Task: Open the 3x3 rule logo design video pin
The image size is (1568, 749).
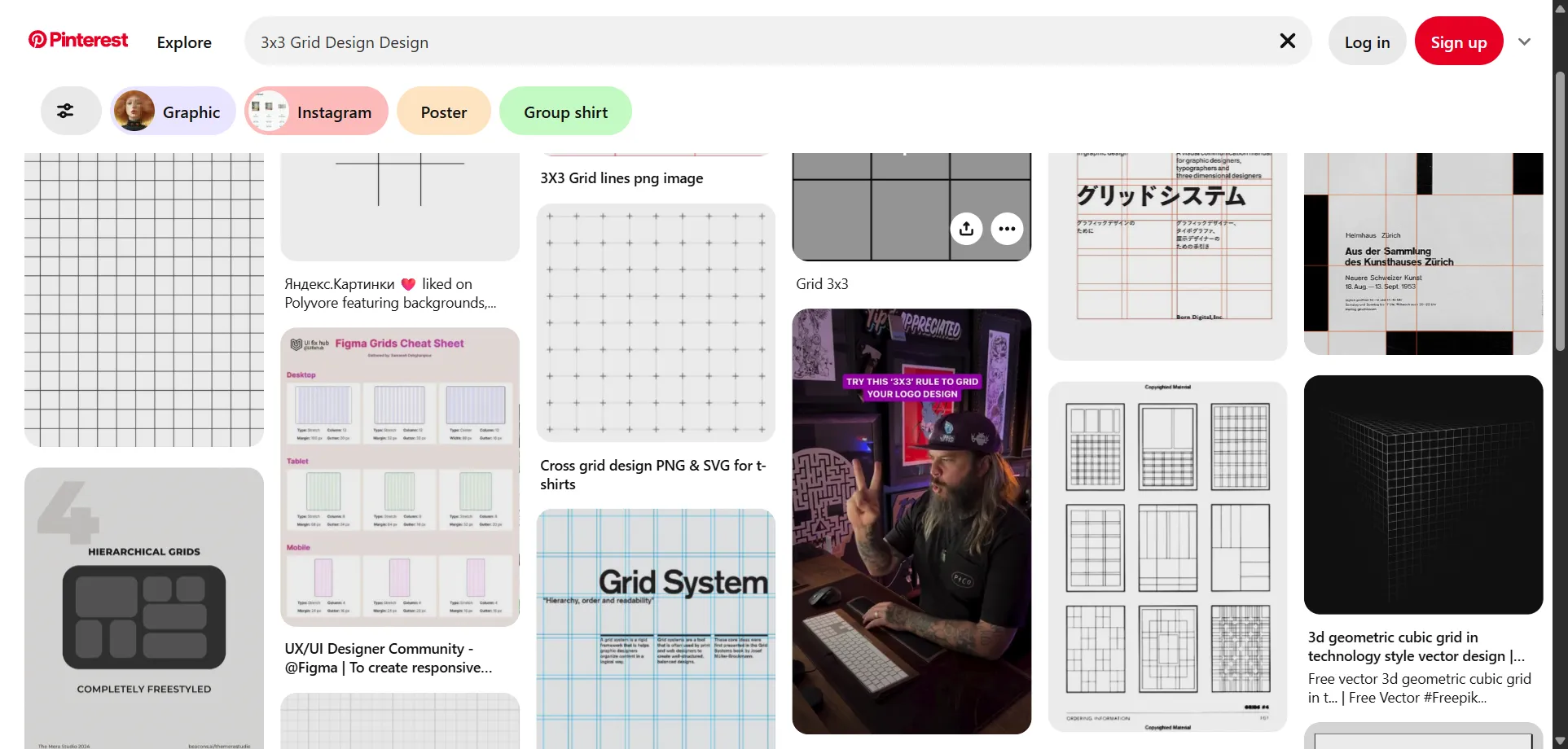Action: click(x=911, y=521)
